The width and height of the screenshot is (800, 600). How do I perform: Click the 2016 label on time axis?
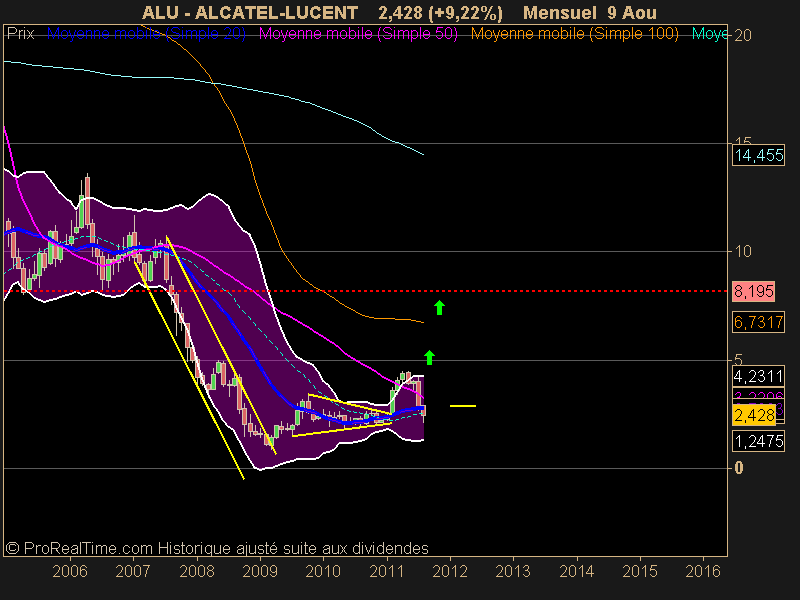(704, 571)
